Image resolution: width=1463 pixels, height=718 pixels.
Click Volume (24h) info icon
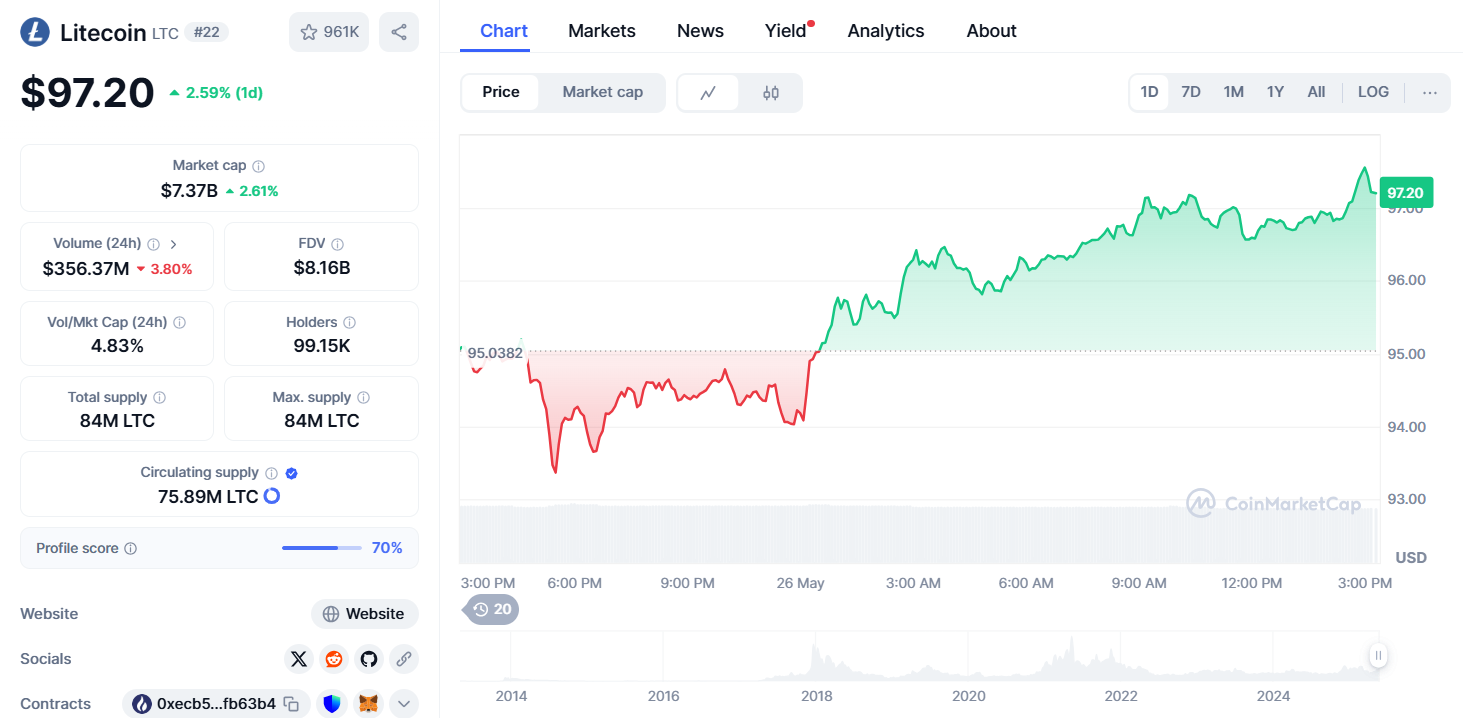click(153, 244)
